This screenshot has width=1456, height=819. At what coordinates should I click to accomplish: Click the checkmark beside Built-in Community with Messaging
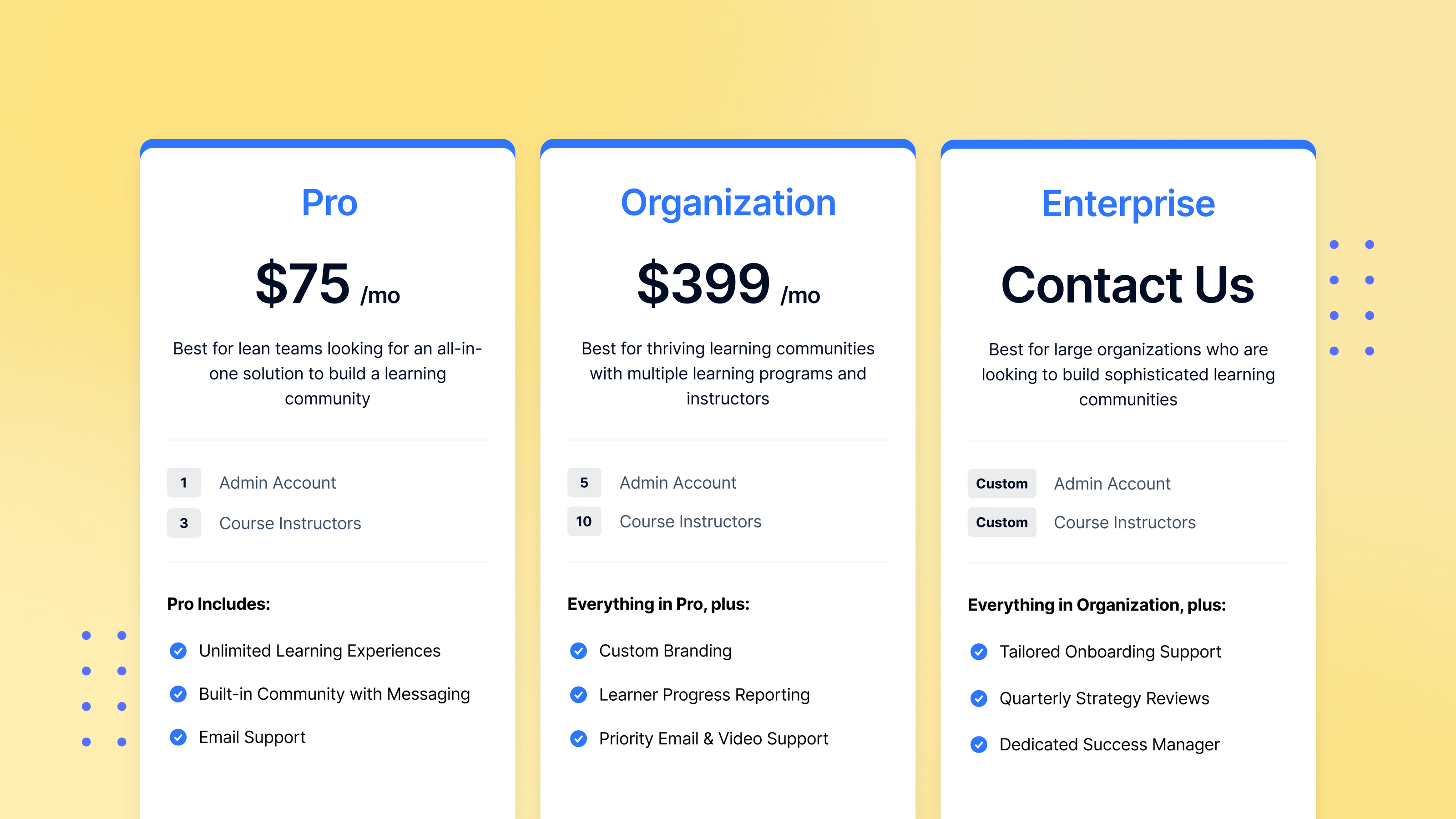pyautogui.click(x=178, y=694)
